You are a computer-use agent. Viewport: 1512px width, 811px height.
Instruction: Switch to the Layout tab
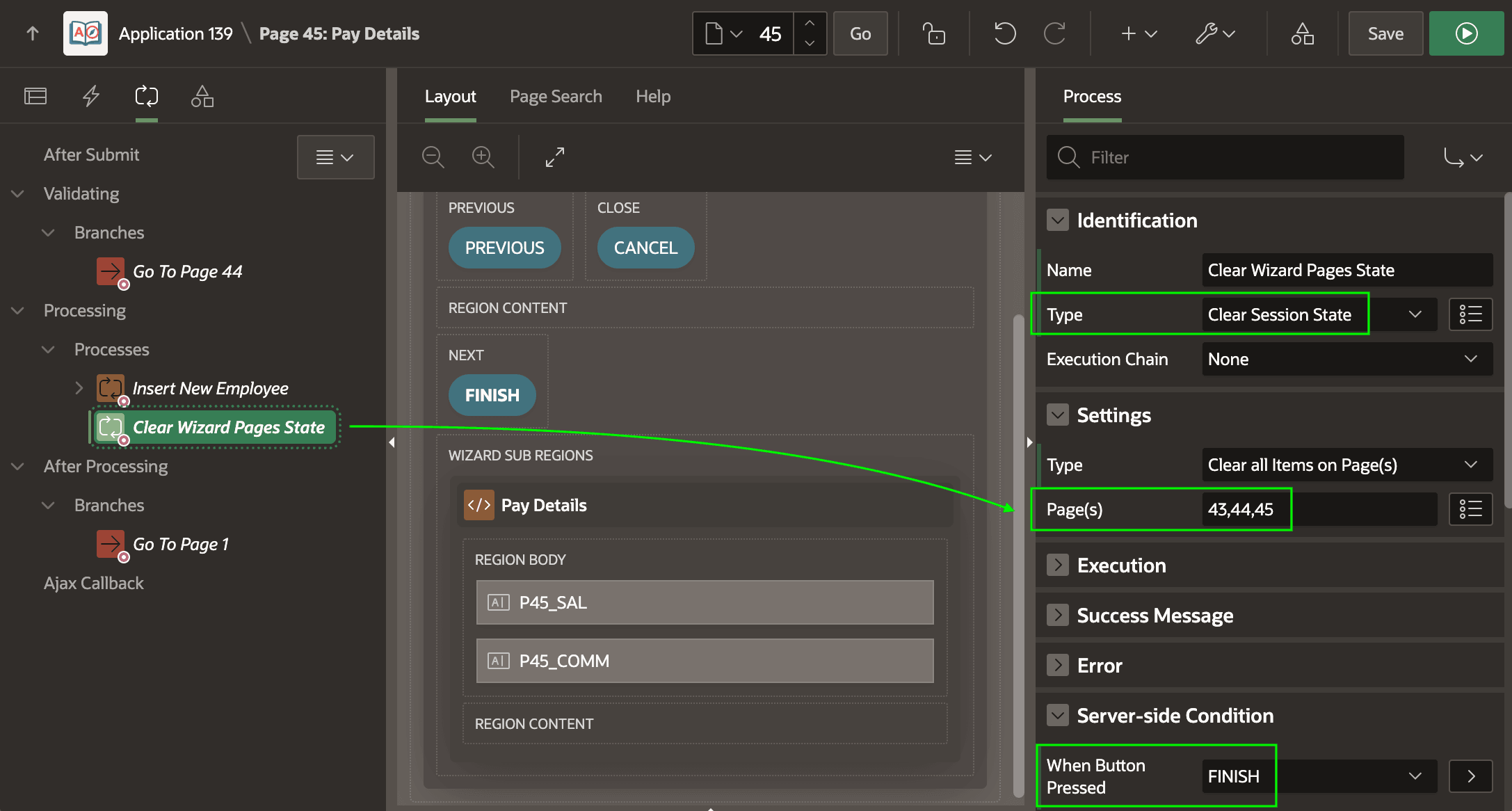[x=450, y=96]
